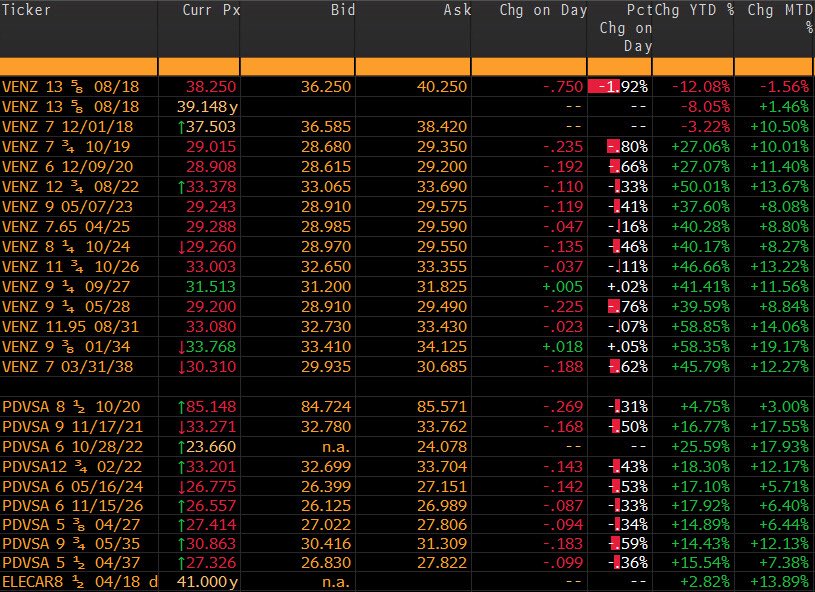815x592 pixels.
Task: Sort by the Ticker column header
Action: tap(26, 10)
